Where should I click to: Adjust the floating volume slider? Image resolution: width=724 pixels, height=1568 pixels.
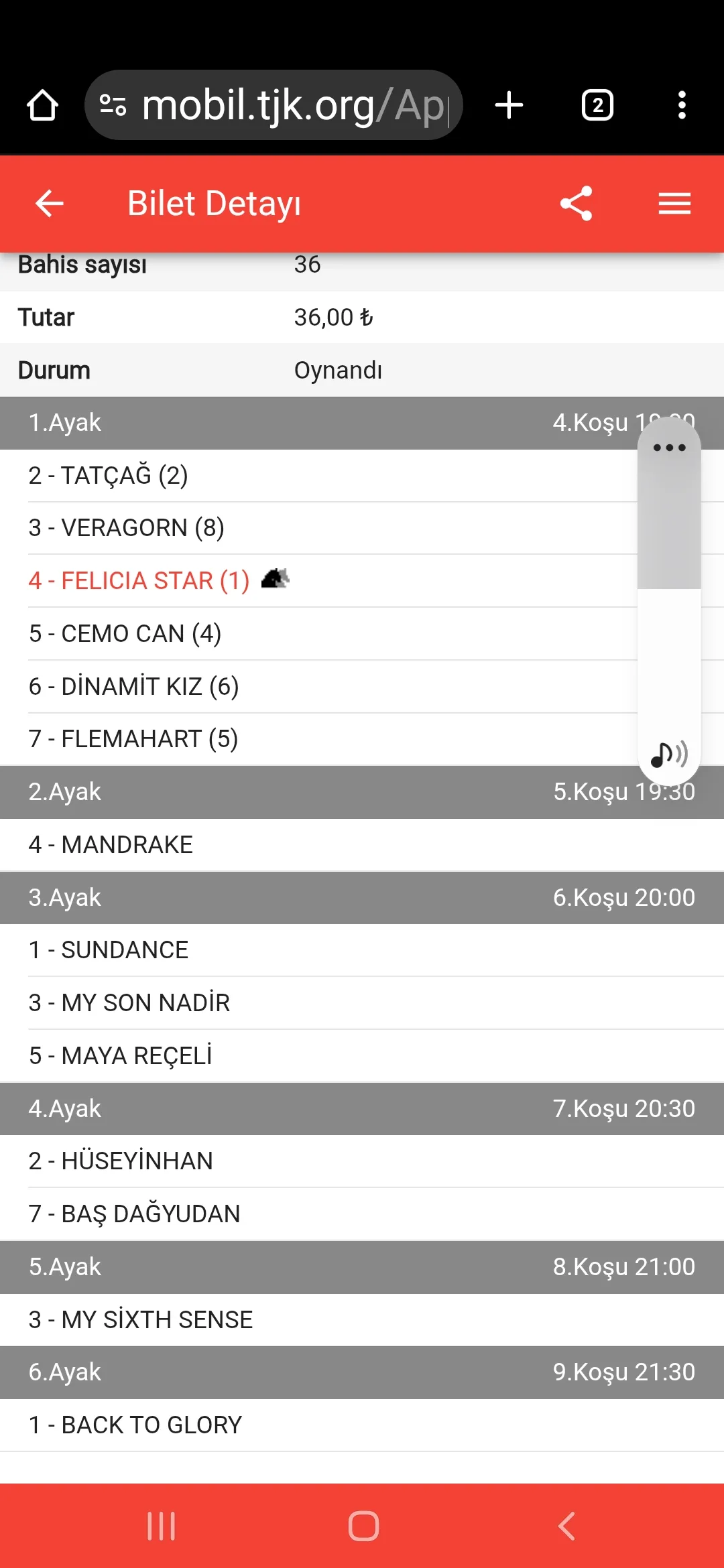point(669,588)
